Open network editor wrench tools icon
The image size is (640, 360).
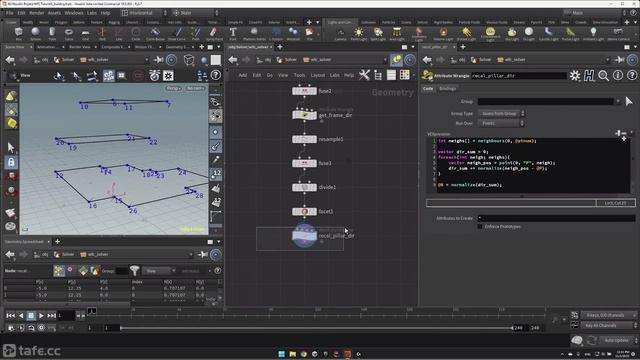coord(364,75)
